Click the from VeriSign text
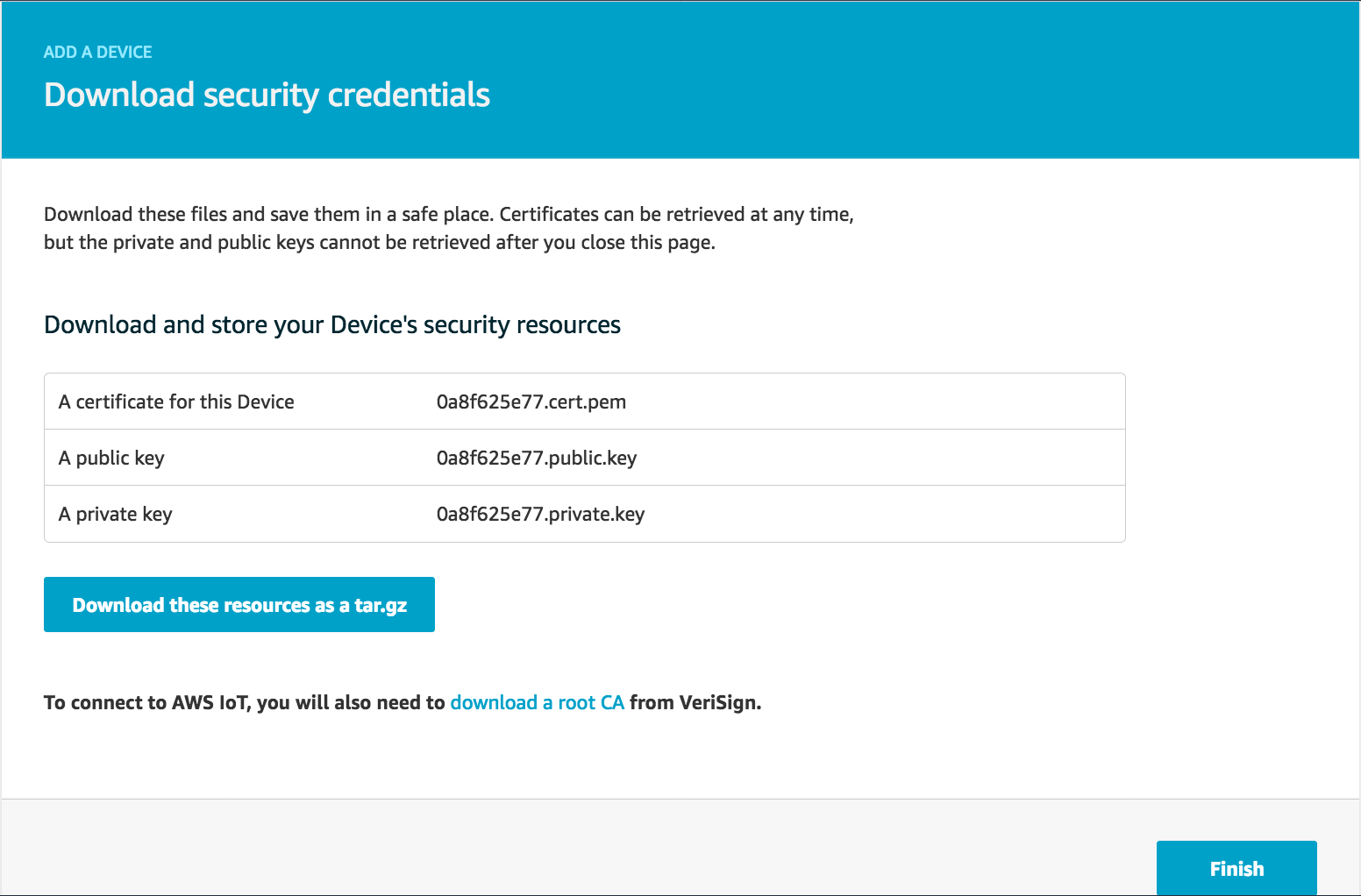Screen dimensions: 1361x896 [695, 702]
